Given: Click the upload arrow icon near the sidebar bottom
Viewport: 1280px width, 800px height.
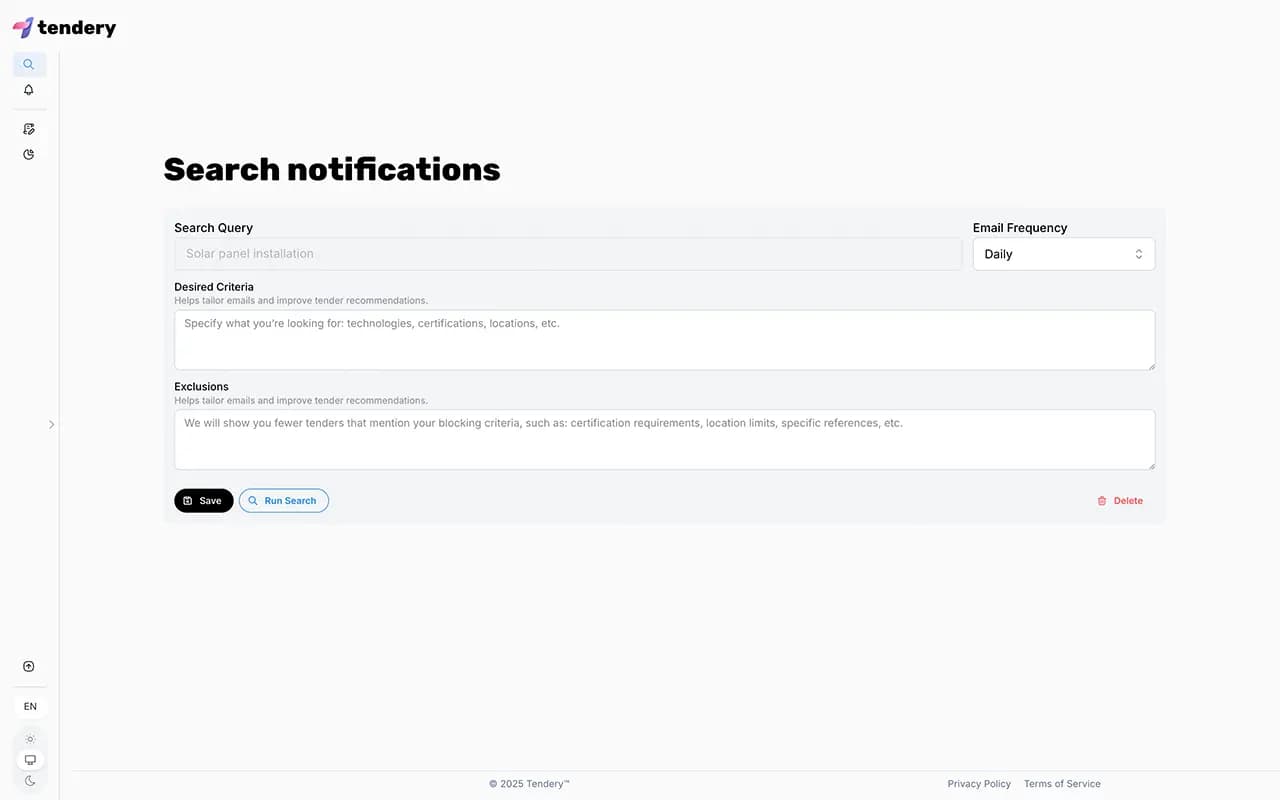Looking at the screenshot, I should 29,666.
